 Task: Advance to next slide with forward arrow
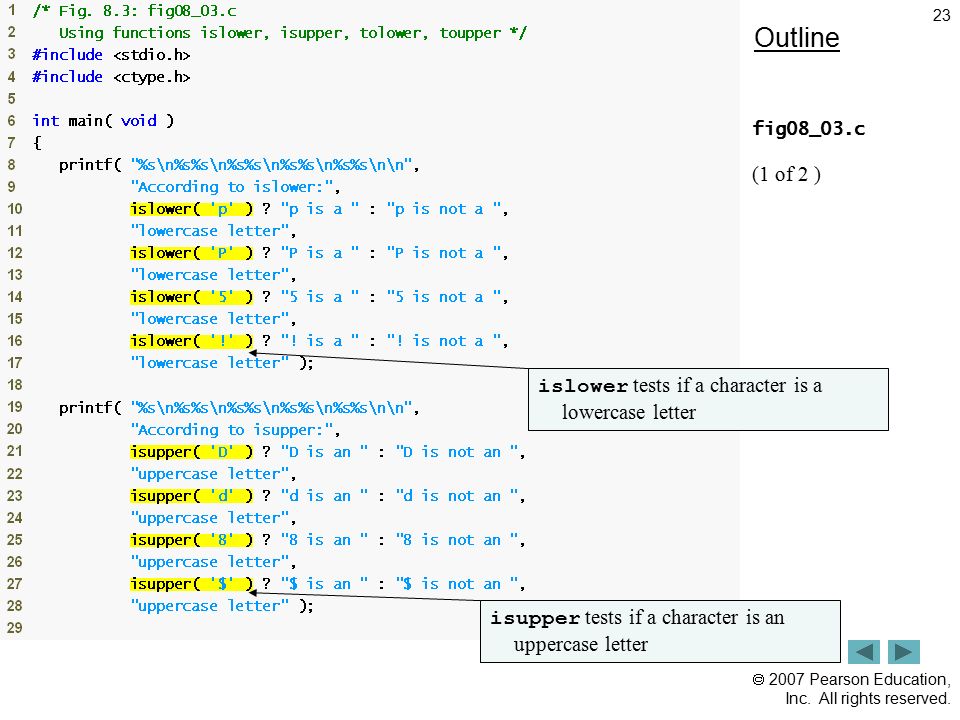[904, 651]
